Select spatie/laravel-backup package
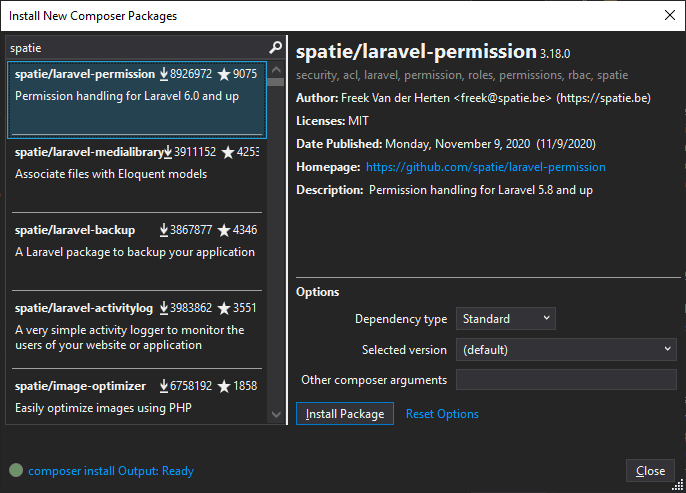This screenshot has width=686, height=493. pyautogui.click(x=137, y=254)
